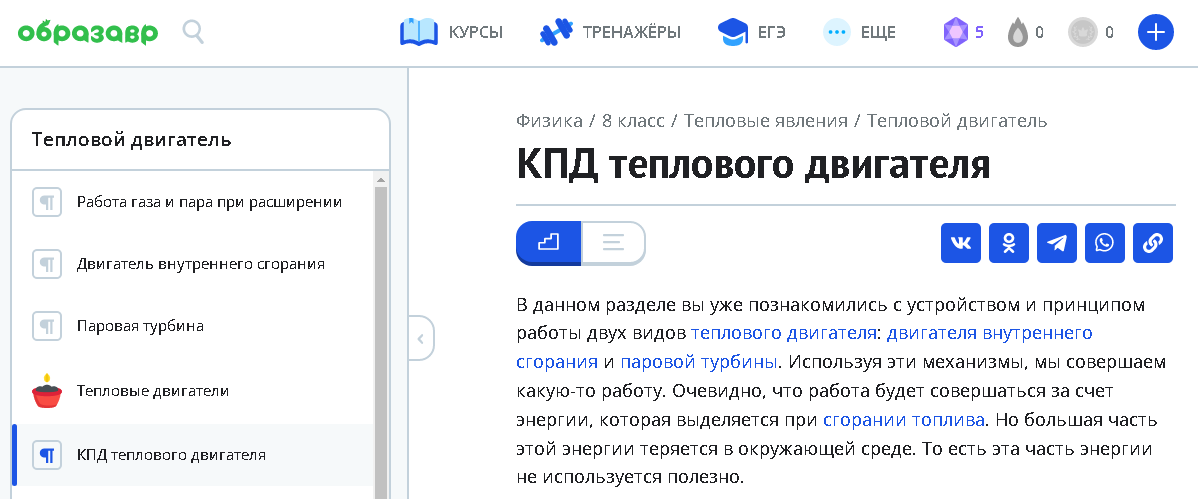Viewport: 1198px width, 499px height.
Task: Go to Физика breadcrumb
Action: [x=549, y=121]
